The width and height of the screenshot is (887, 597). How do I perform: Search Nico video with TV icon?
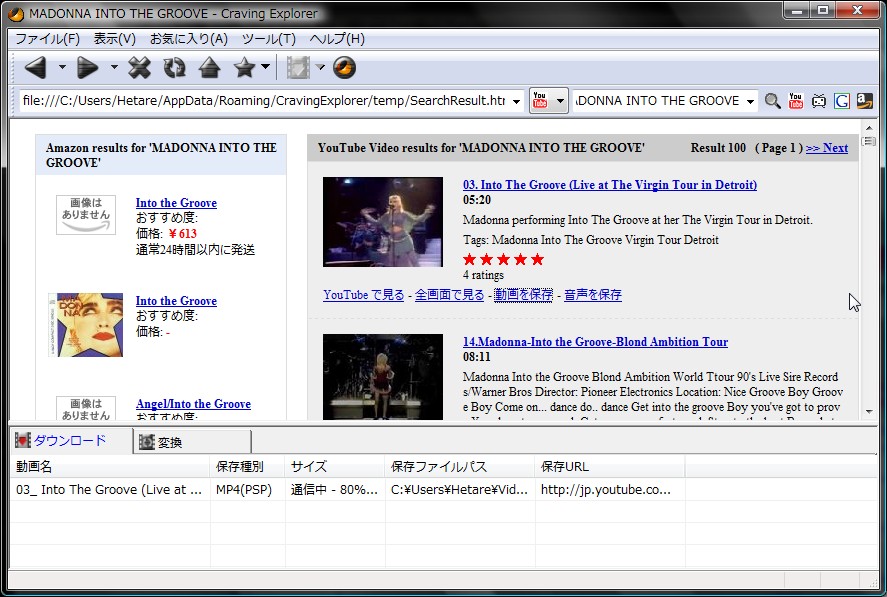coord(819,101)
